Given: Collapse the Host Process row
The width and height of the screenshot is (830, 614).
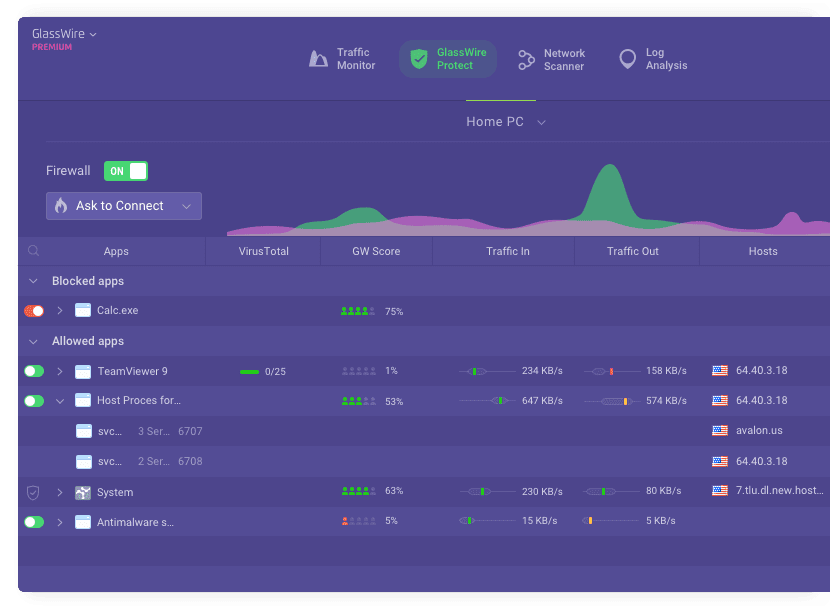Looking at the screenshot, I should [60, 401].
